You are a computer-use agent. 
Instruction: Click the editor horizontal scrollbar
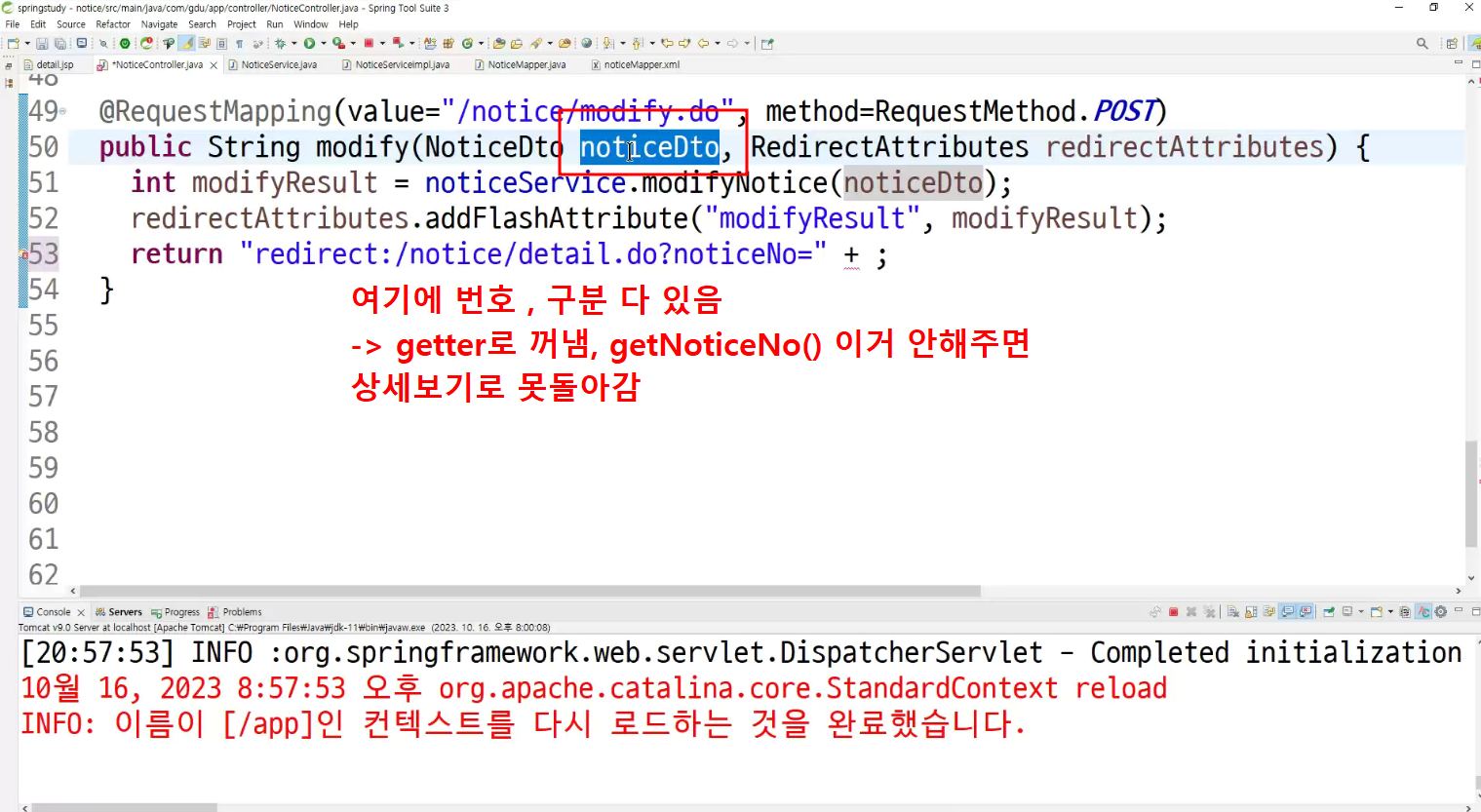click(529, 591)
